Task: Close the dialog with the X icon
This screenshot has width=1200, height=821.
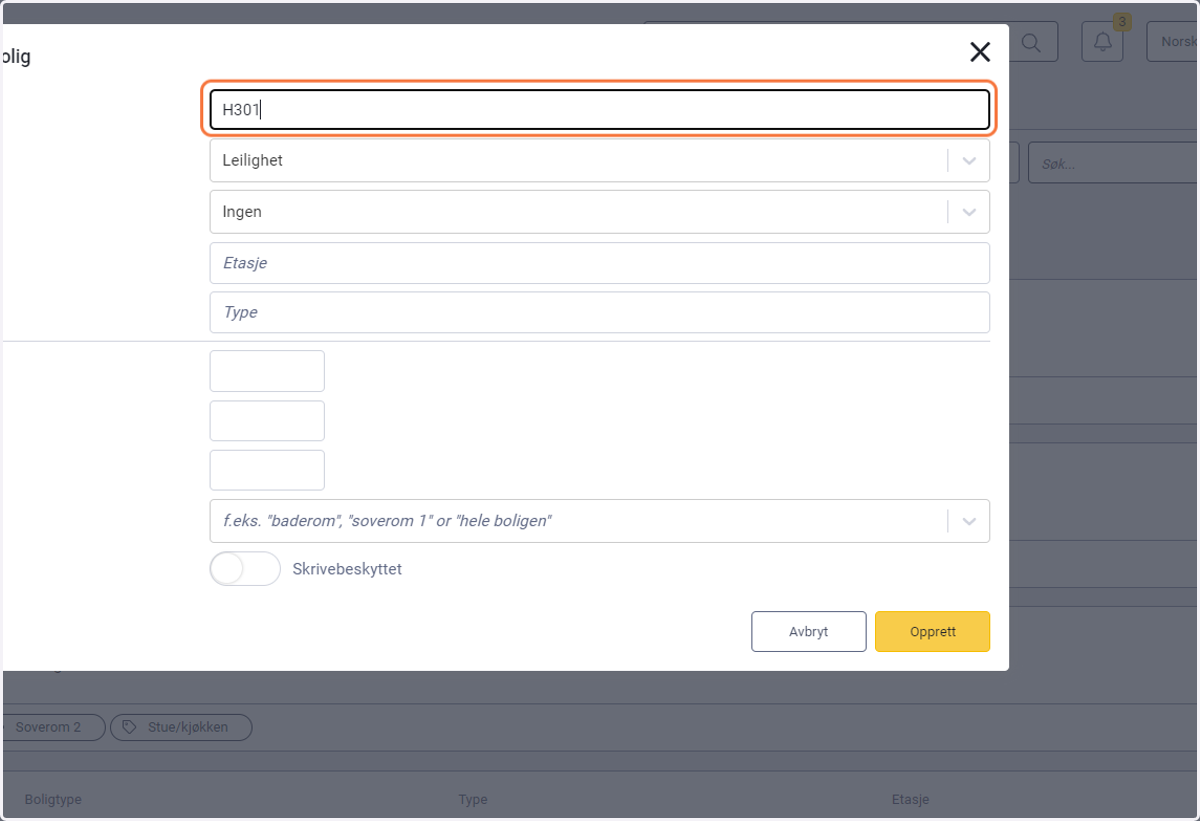Action: coord(980,53)
